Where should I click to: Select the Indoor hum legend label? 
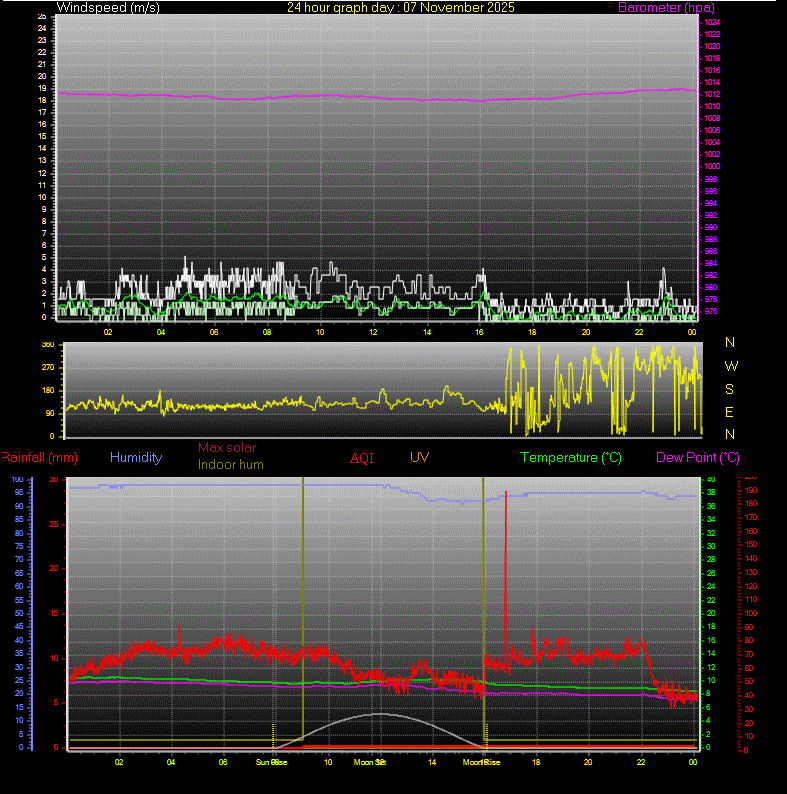tap(231, 464)
